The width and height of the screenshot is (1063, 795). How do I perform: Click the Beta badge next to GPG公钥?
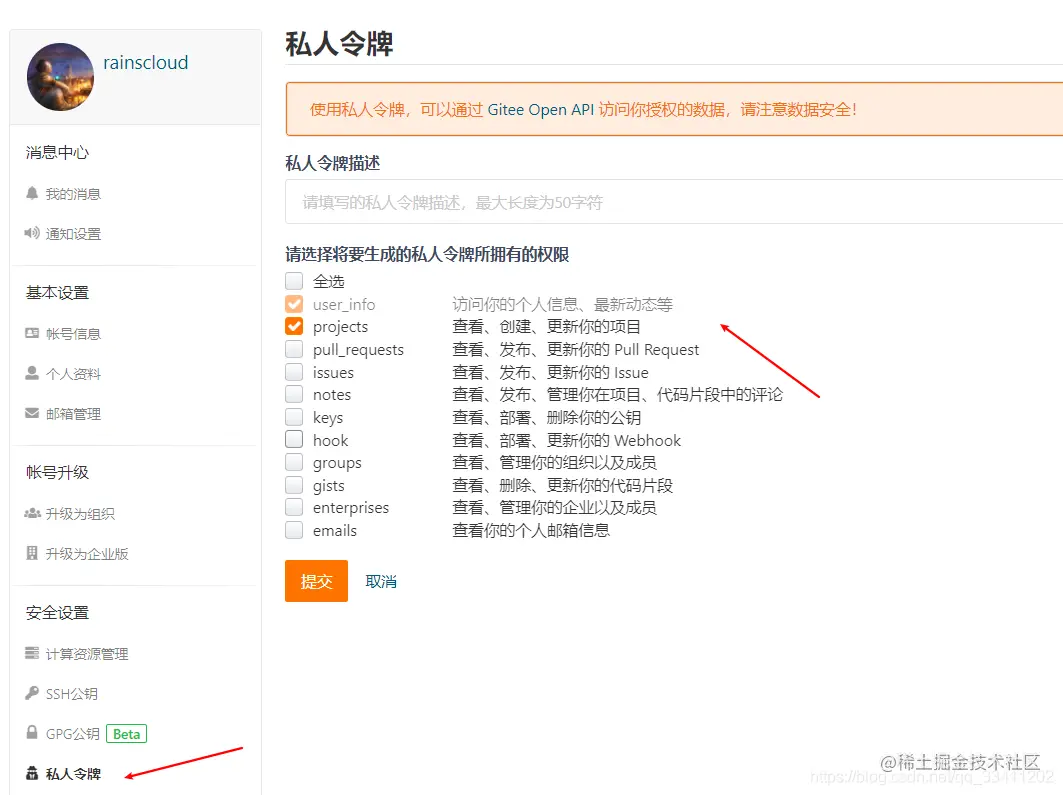(127, 734)
